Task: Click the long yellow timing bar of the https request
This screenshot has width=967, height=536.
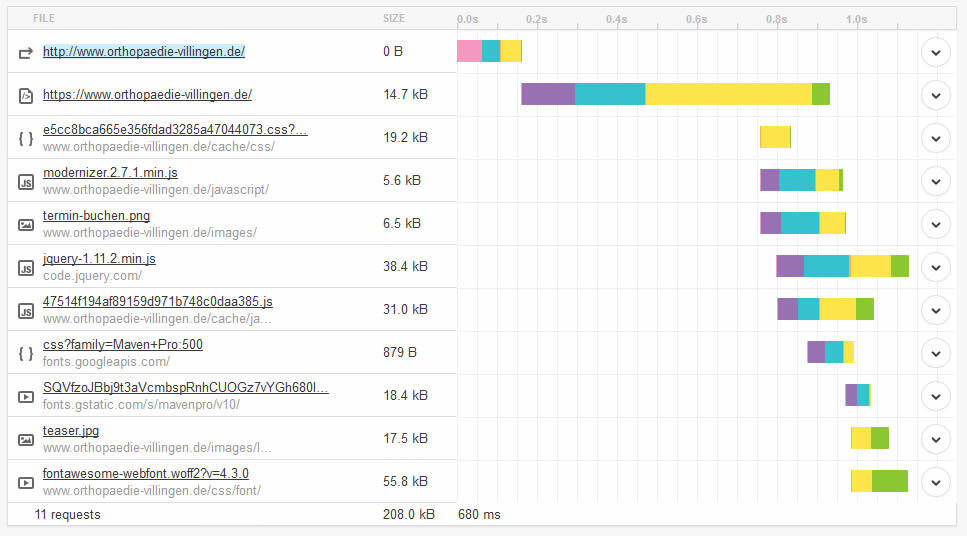Action: click(728, 94)
